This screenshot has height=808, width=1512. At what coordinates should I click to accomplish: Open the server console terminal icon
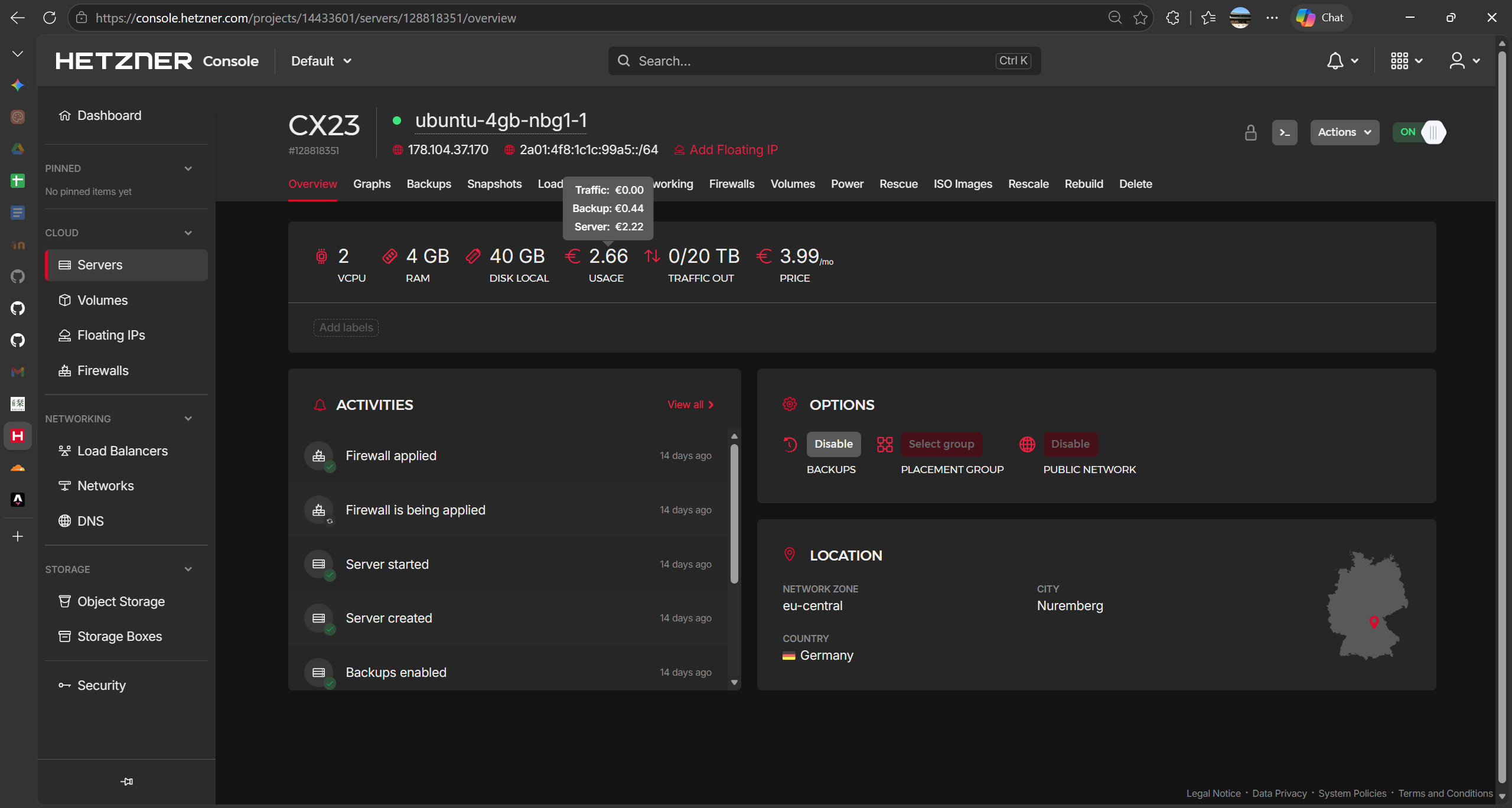tap(1284, 132)
